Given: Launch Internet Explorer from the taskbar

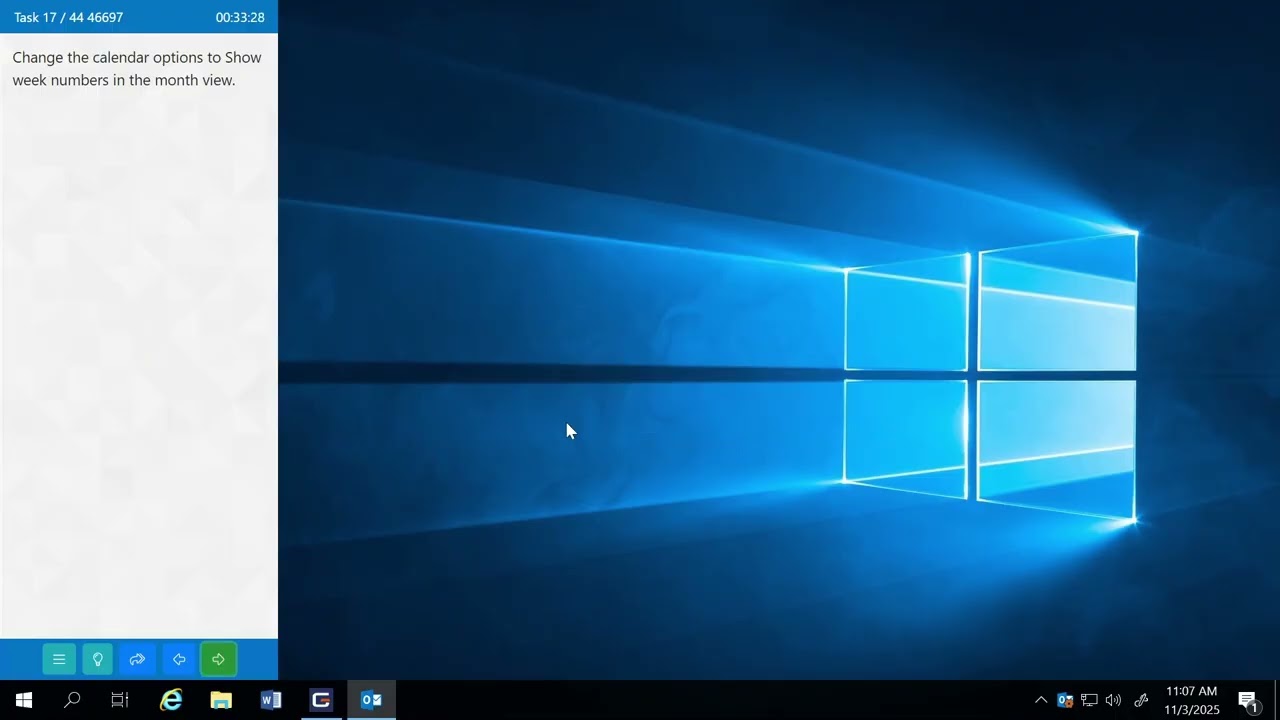Looking at the screenshot, I should coord(171,700).
